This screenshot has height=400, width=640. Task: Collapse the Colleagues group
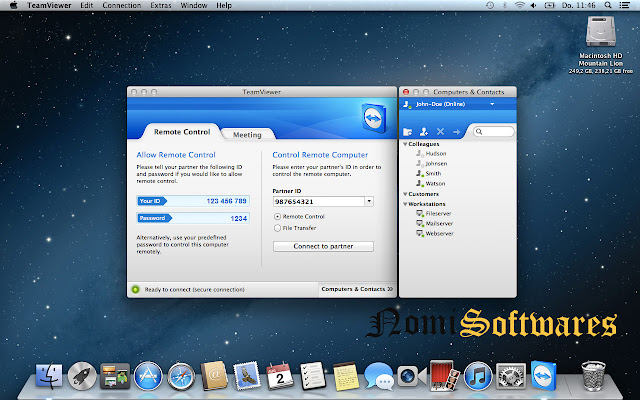click(405, 144)
